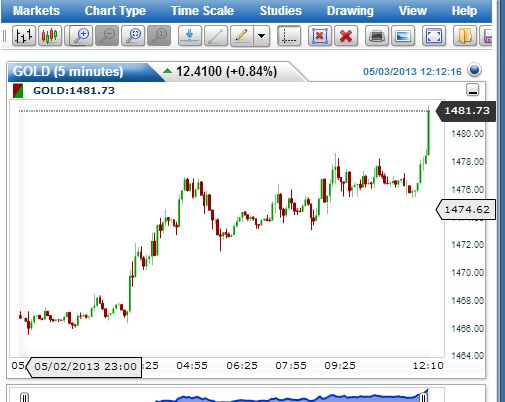Click the 09:25 time axis label
The height and width of the screenshot is (402, 505).
(x=340, y=366)
